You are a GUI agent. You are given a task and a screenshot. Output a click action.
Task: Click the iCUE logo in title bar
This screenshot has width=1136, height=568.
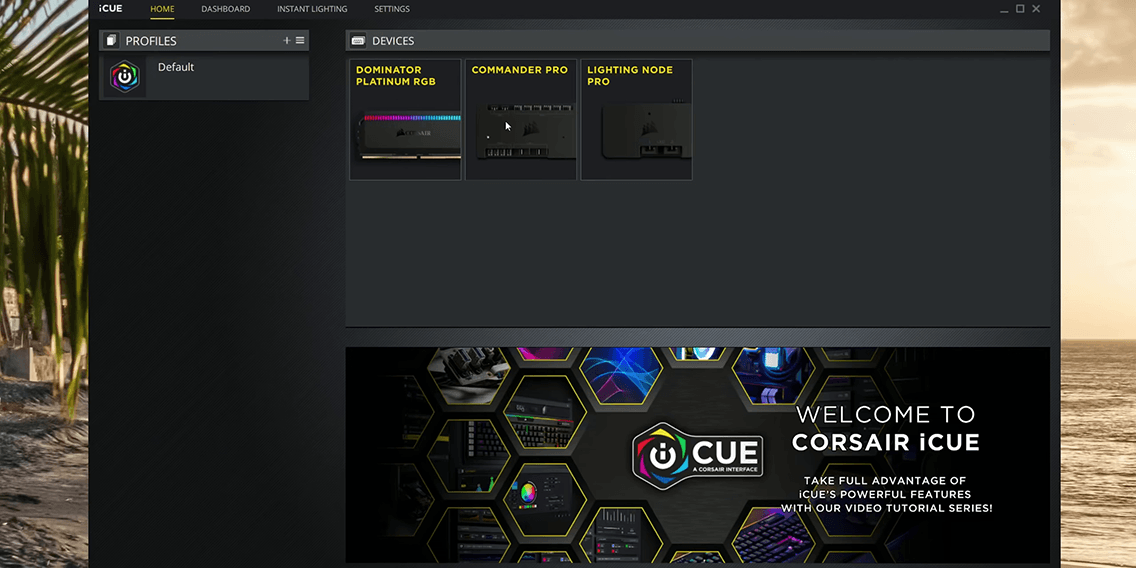(111, 9)
